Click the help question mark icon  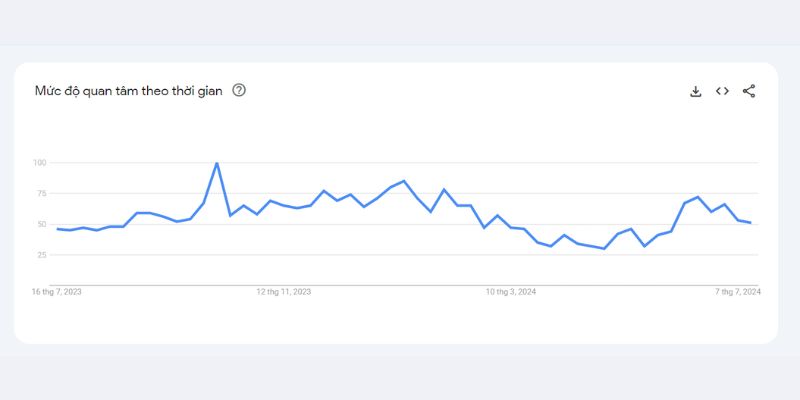(239, 90)
